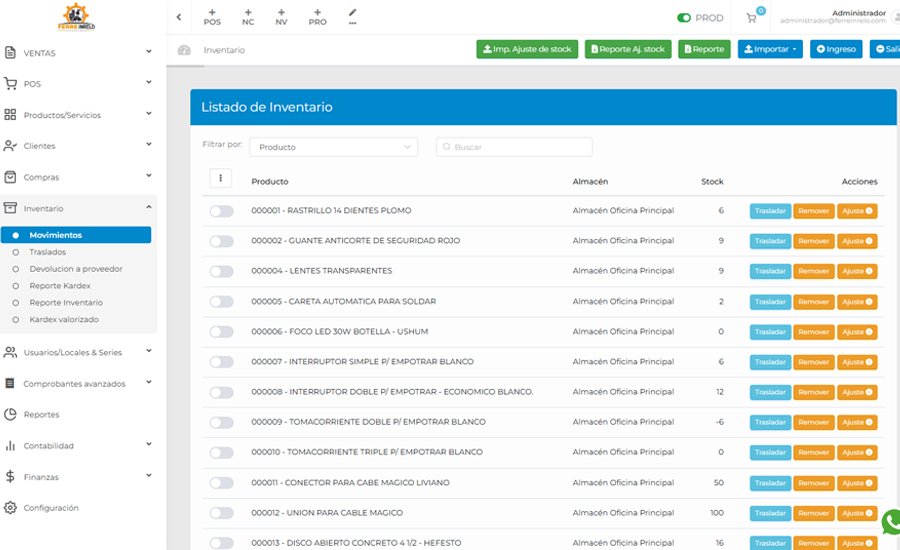Click the Inventario box icon
The image size is (900, 550).
coord(10,208)
